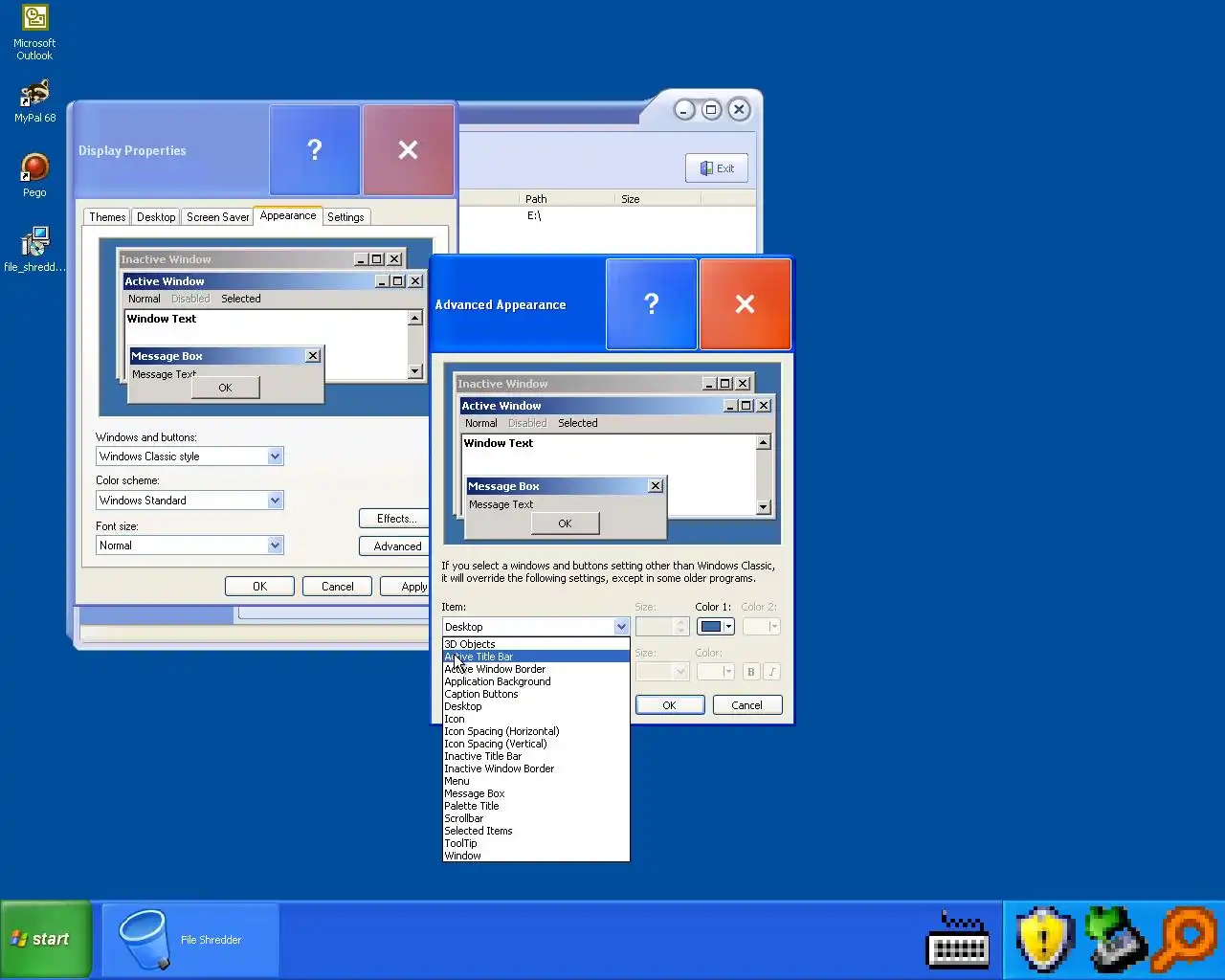This screenshot has height=980, width=1225.
Task: Click Size column header in File Shredder
Action: (657, 199)
